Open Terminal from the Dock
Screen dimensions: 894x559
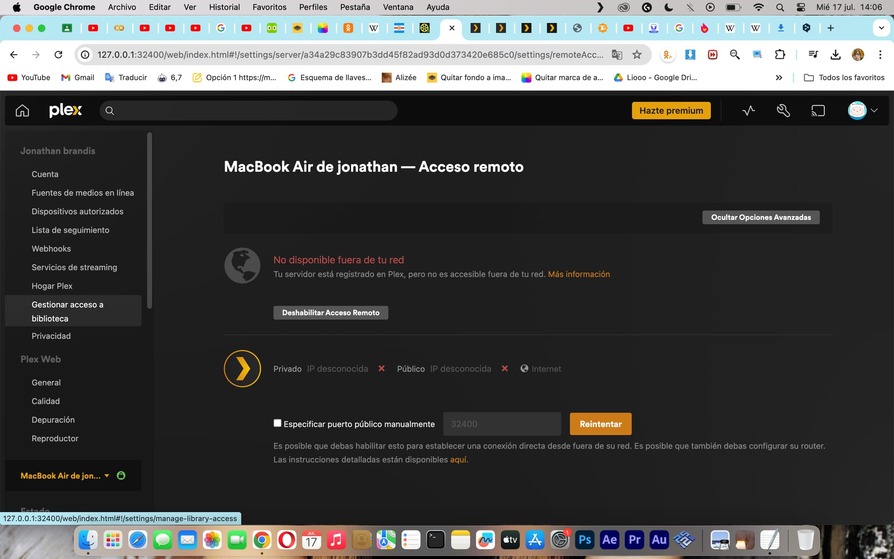tap(436, 539)
